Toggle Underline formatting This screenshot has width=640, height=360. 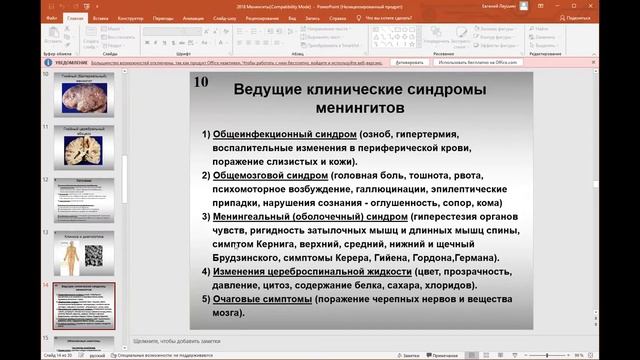164,42
